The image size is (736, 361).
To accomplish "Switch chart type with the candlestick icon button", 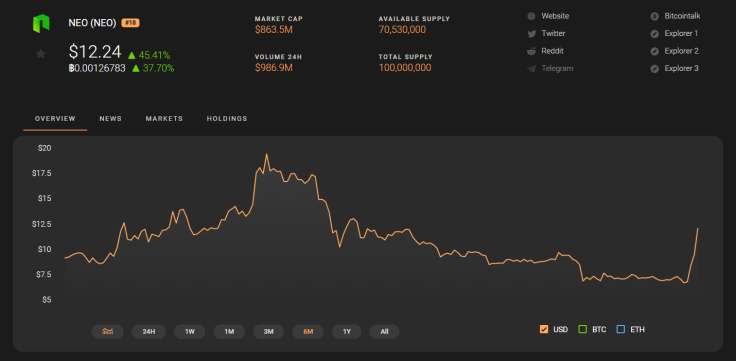I will (x=108, y=331).
